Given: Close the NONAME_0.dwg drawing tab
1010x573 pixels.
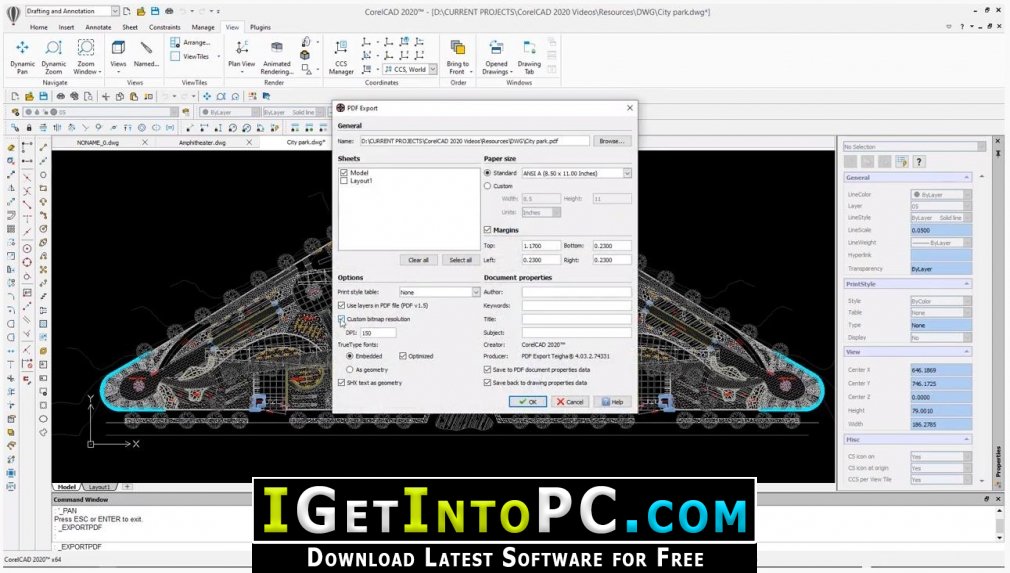Looking at the screenshot, I should [x=145, y=142].
